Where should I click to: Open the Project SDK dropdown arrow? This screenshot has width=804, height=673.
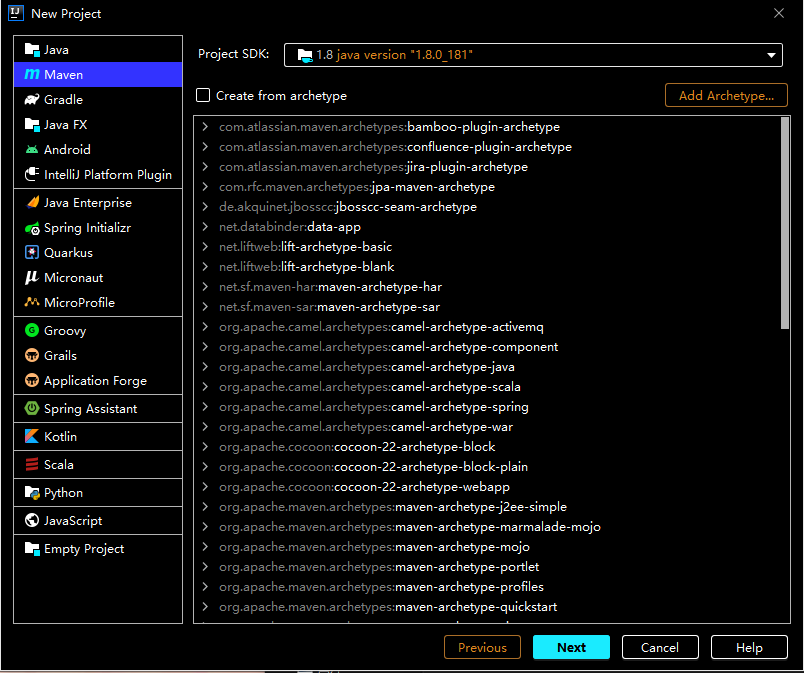(771, 55)
